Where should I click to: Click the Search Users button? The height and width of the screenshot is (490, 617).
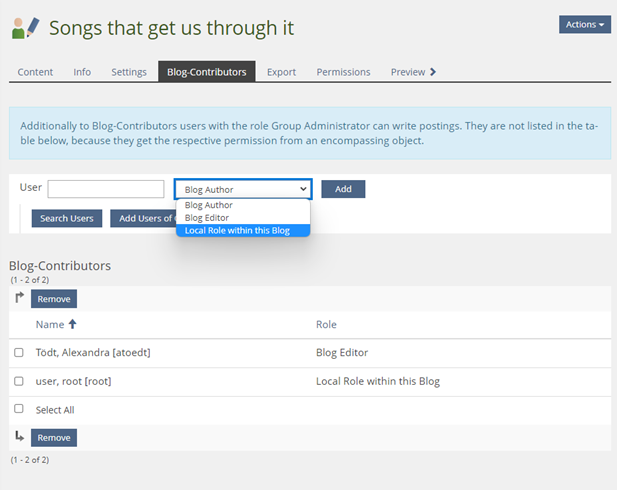[67, 218]
